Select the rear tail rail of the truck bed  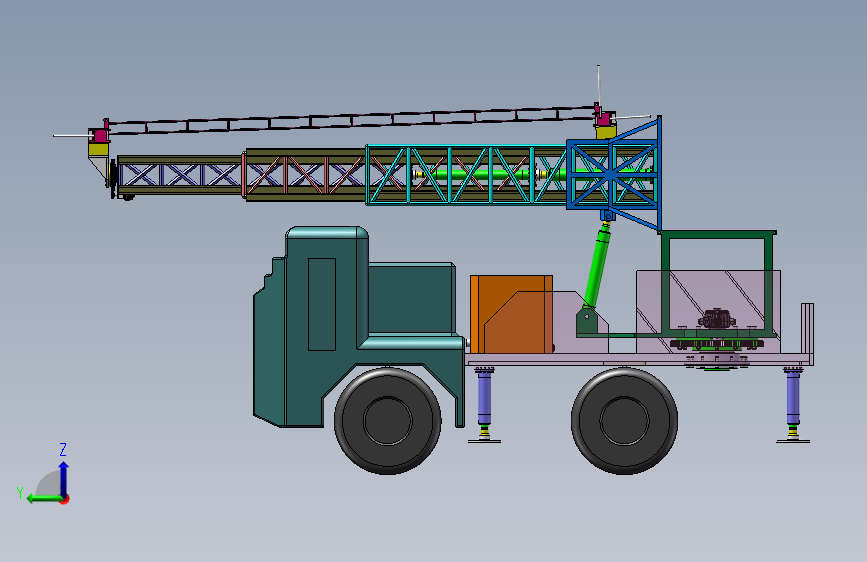tap(807, 334)
